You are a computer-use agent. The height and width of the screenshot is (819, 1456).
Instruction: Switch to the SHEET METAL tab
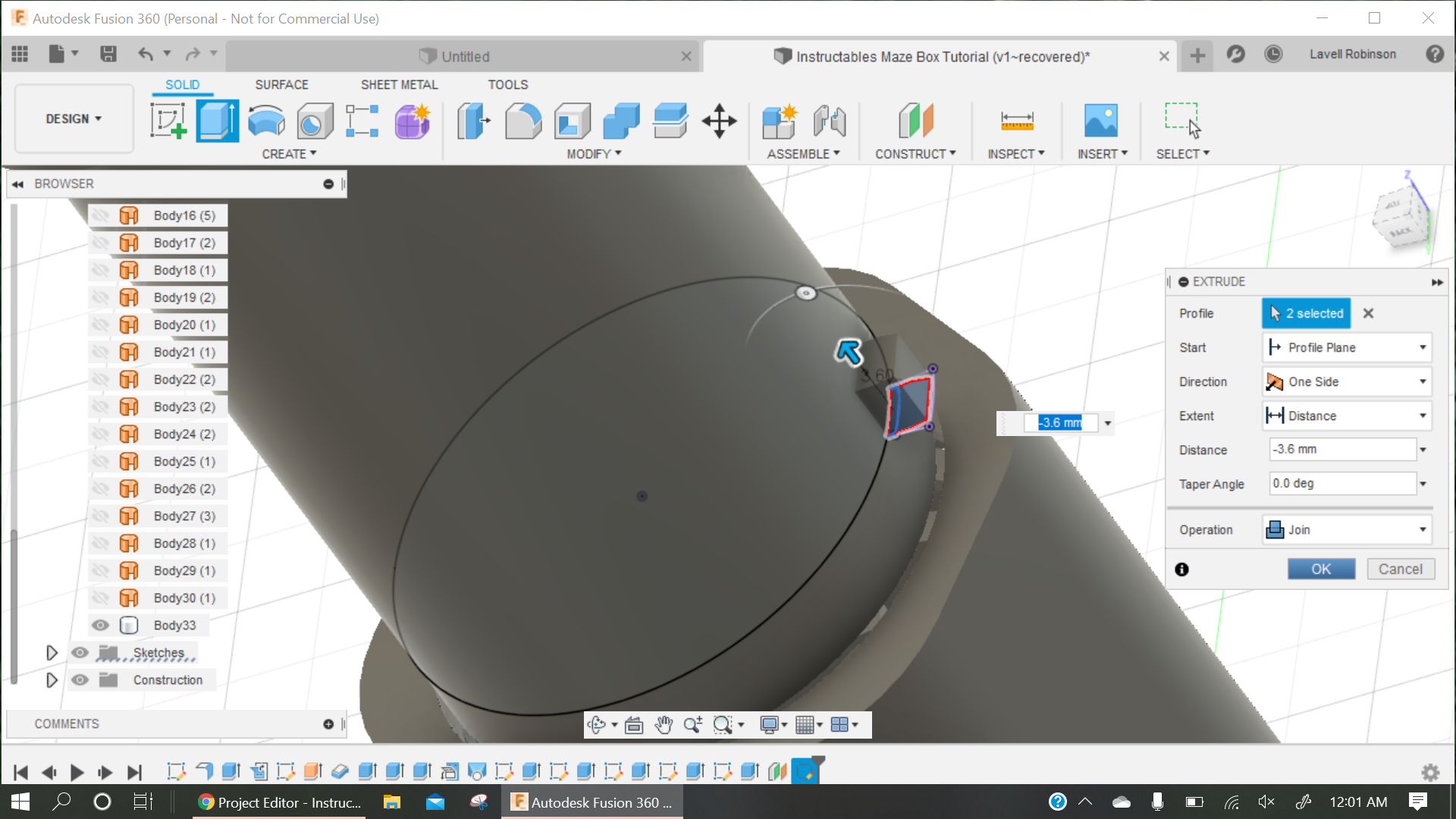(399, 85)
